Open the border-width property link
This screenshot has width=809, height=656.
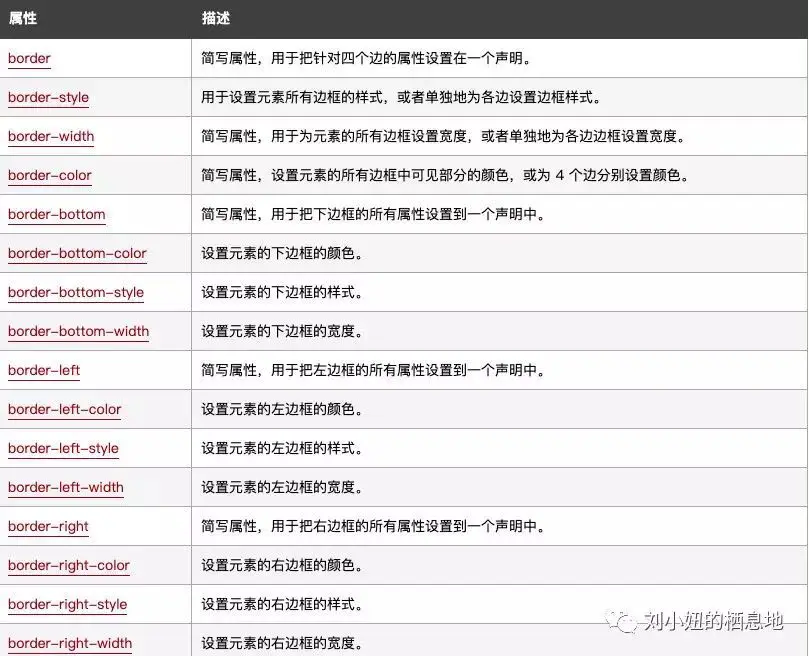coord(51,136)
